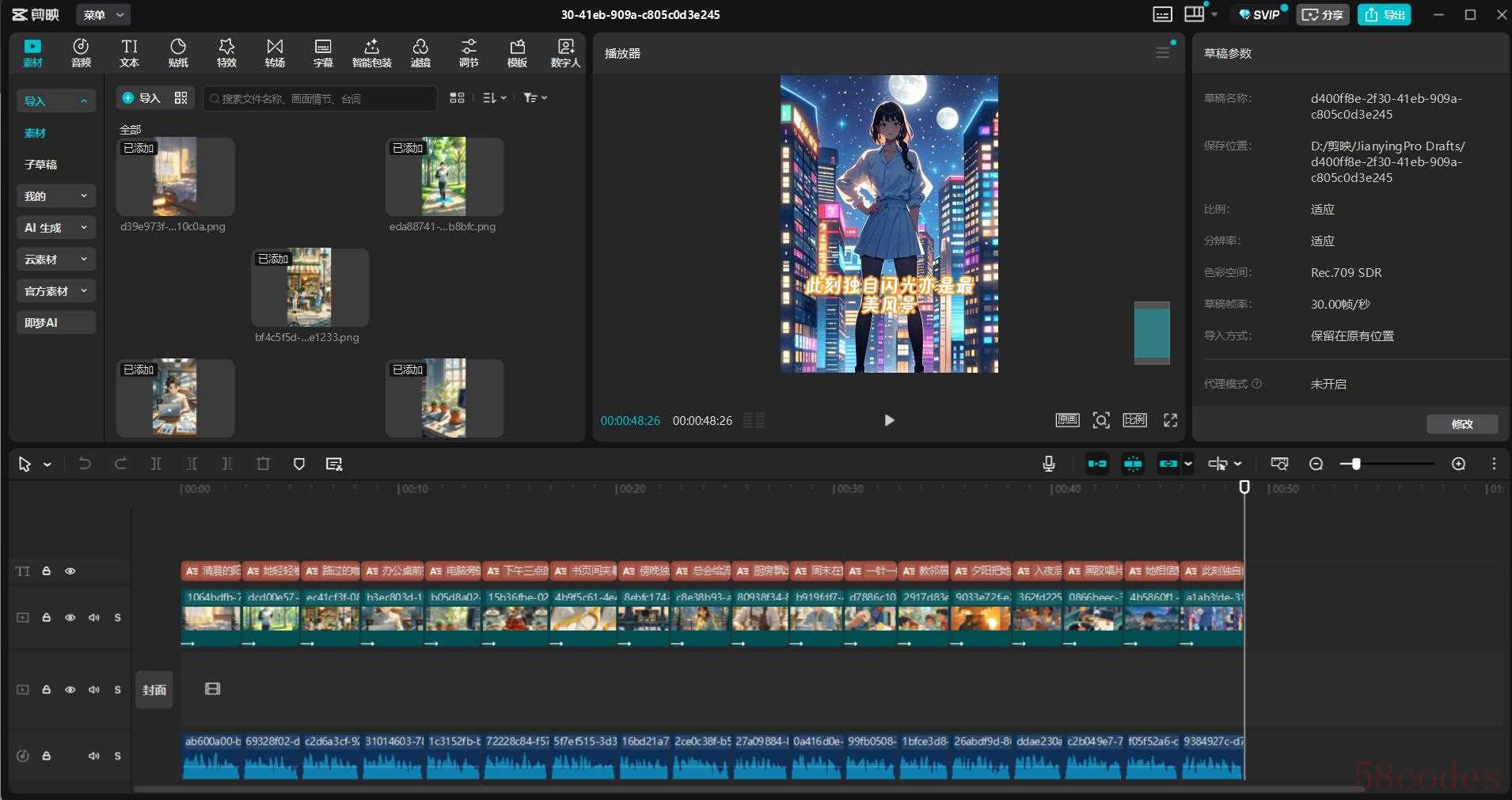The height and width of the screenshot is (800, 1512).
Task: Lock the audio track
Action: (47, 756)
